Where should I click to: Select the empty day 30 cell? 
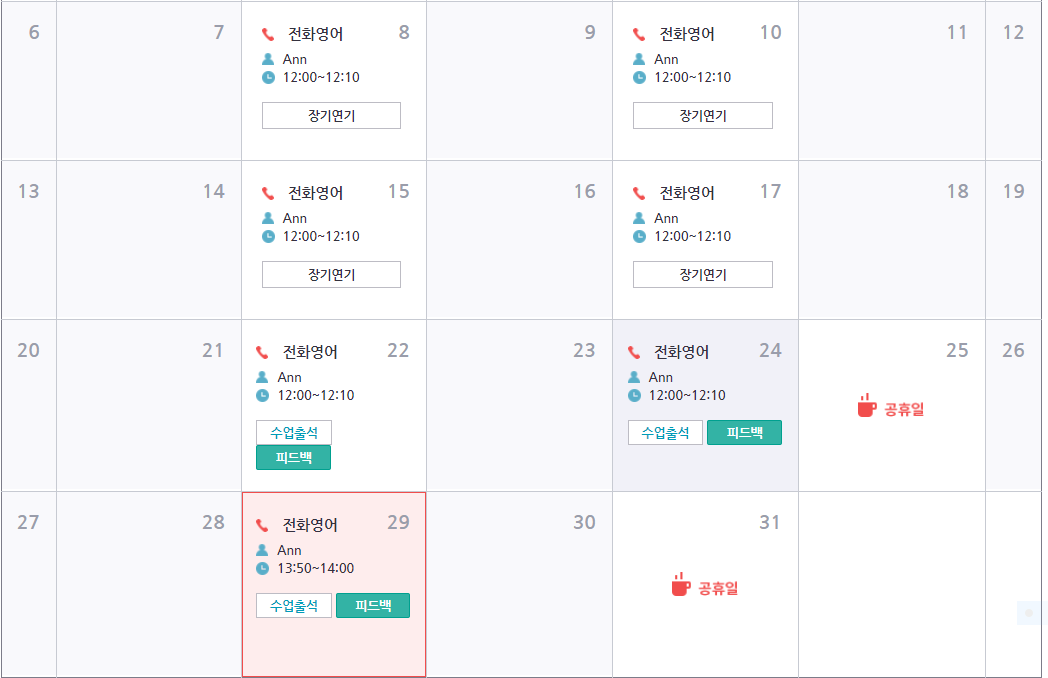[519, 590]
